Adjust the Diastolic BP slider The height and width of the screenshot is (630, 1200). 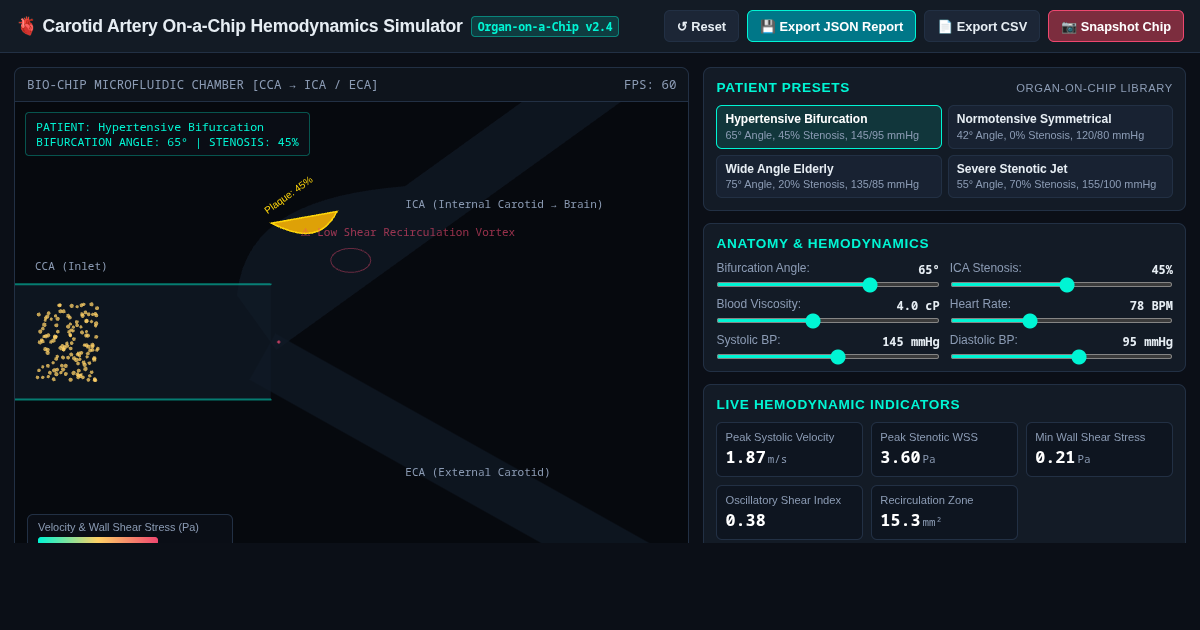(1061, 357)
